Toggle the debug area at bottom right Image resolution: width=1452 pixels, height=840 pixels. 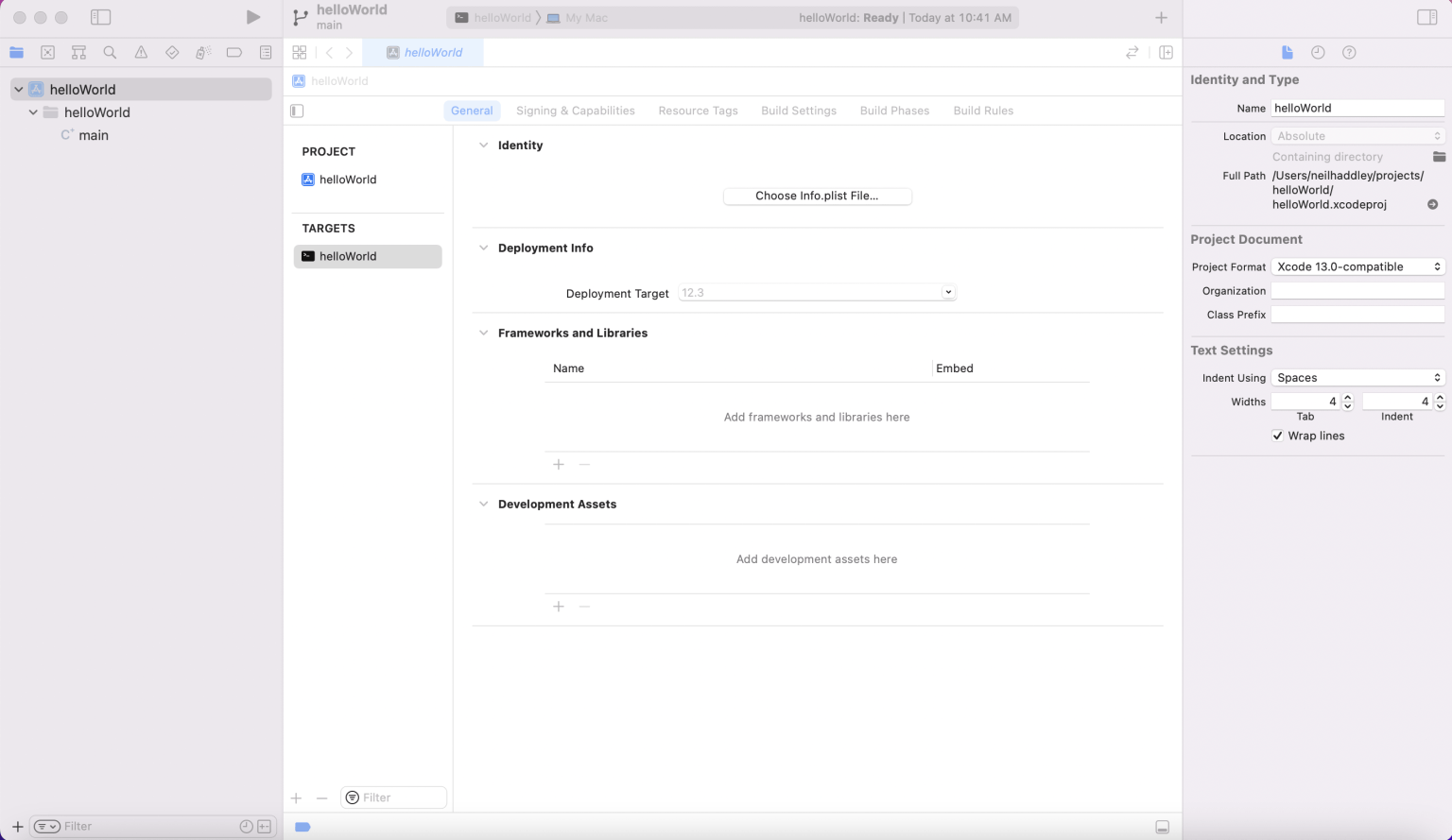[x=1163, y=828]
